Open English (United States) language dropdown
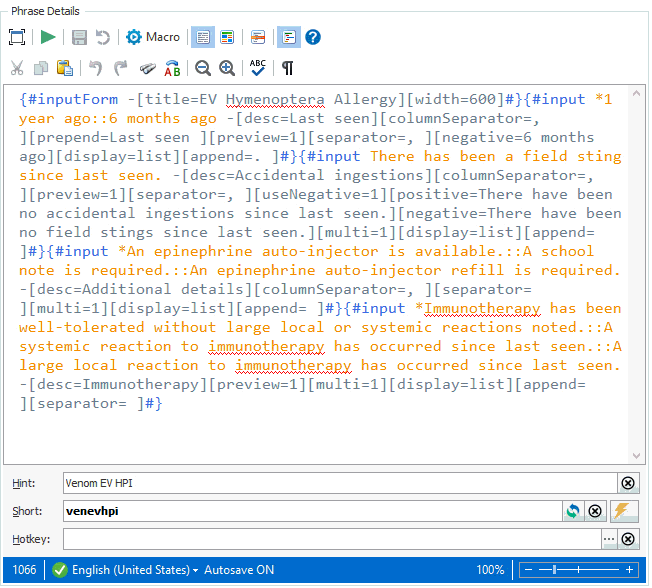652x588 pixels. (x=135, y=571)
